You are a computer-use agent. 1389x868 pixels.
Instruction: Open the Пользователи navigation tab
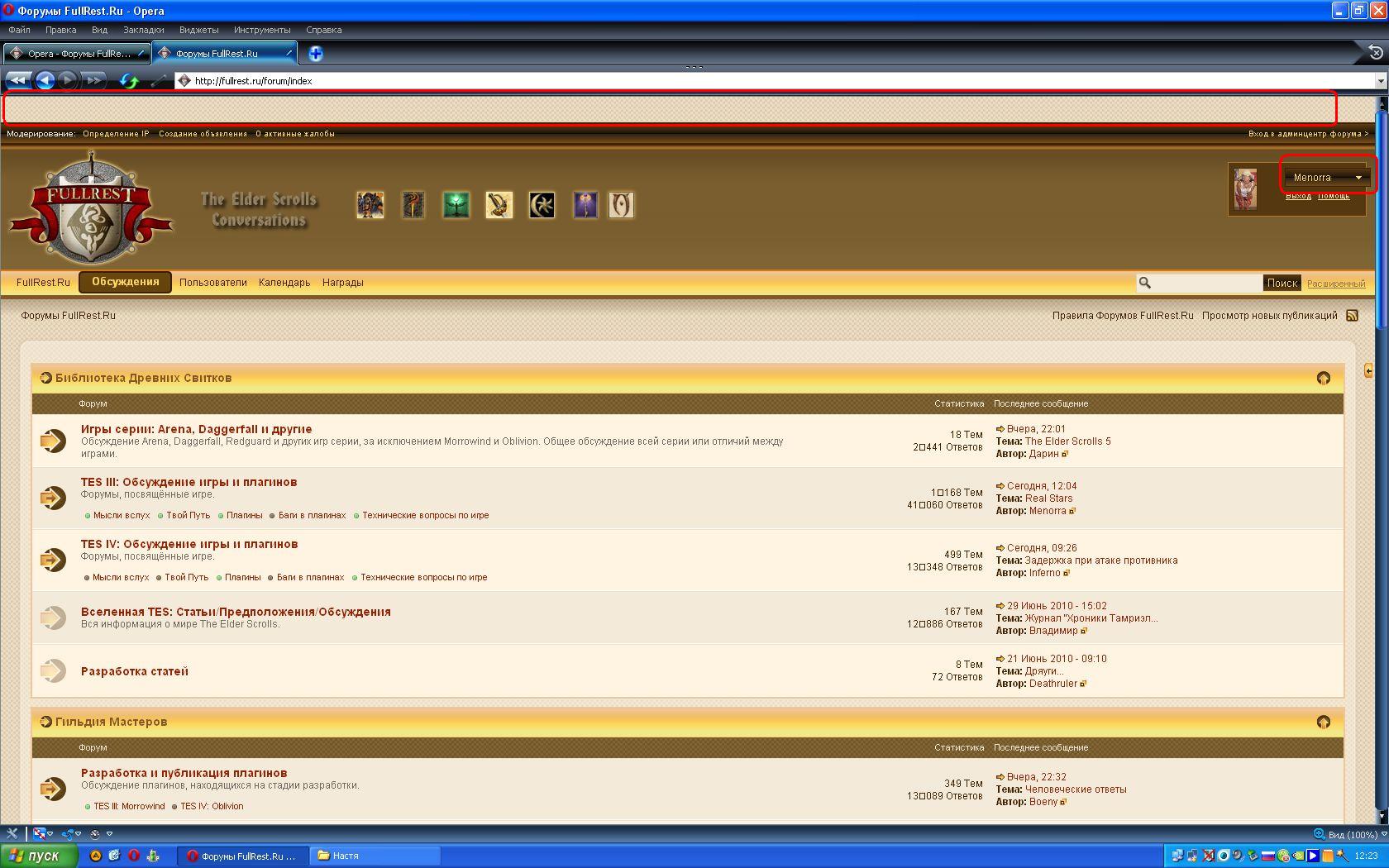(x=212, y=283)
